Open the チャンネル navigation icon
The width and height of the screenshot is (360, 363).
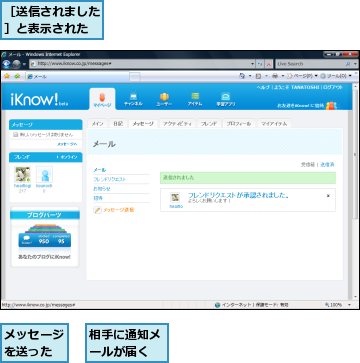[x=133, y=100]
